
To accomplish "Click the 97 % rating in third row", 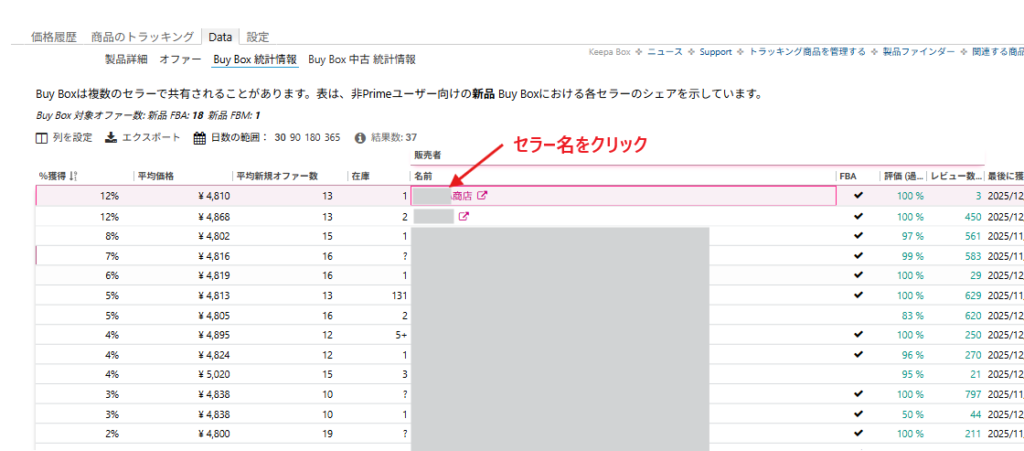I will [910, 236].
